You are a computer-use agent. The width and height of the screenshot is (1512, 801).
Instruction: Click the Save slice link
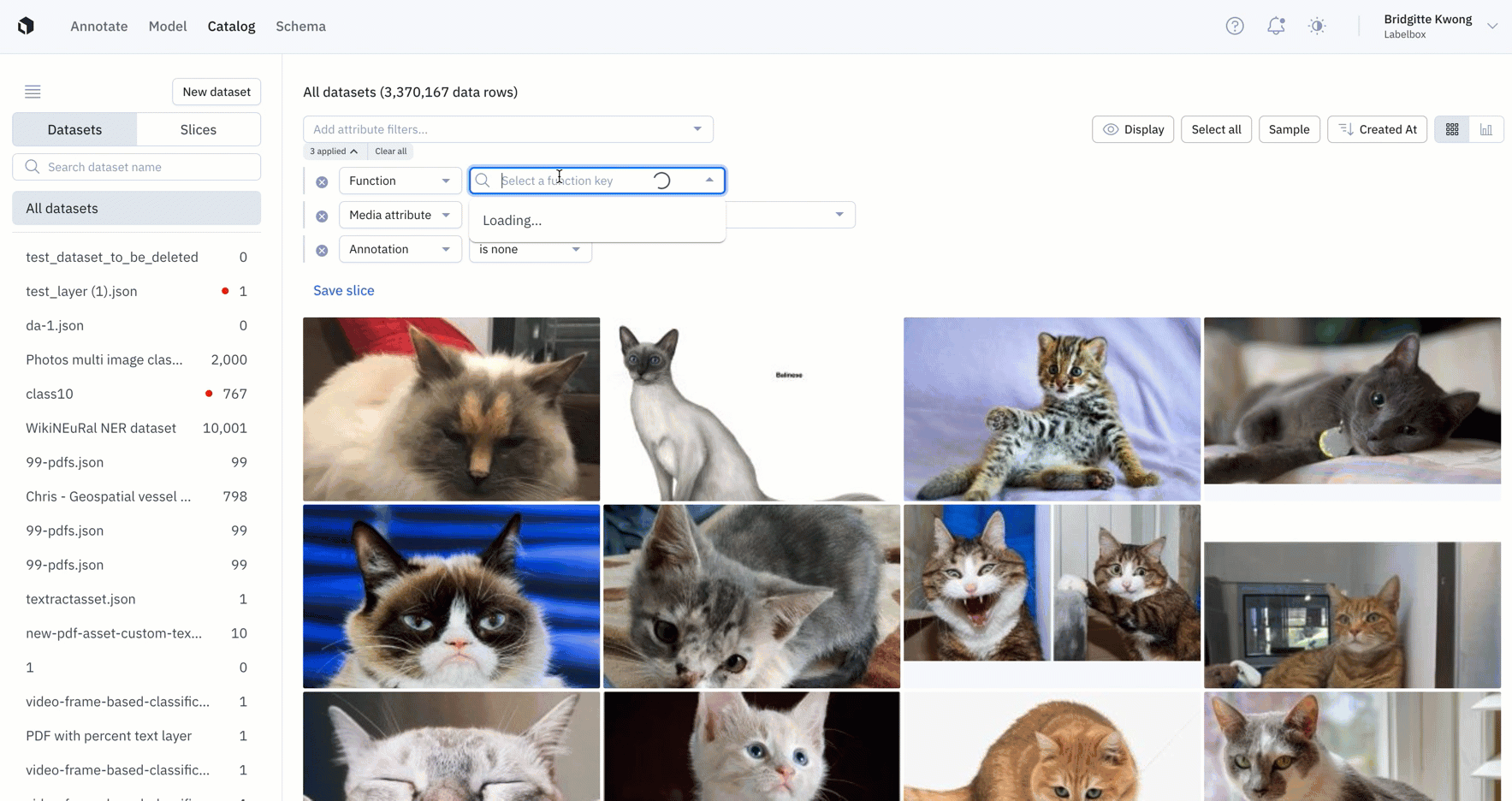click(344, 290)
